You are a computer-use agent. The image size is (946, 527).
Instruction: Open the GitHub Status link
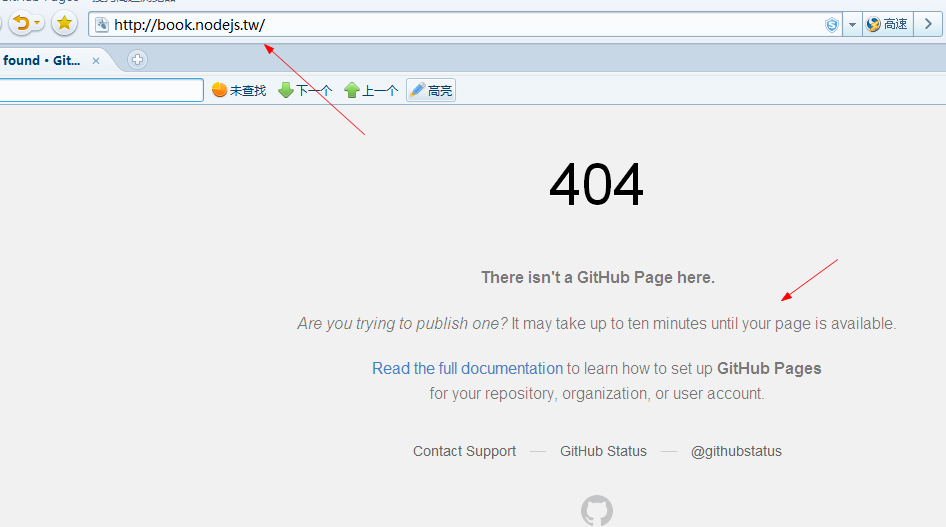pos(603,451)
